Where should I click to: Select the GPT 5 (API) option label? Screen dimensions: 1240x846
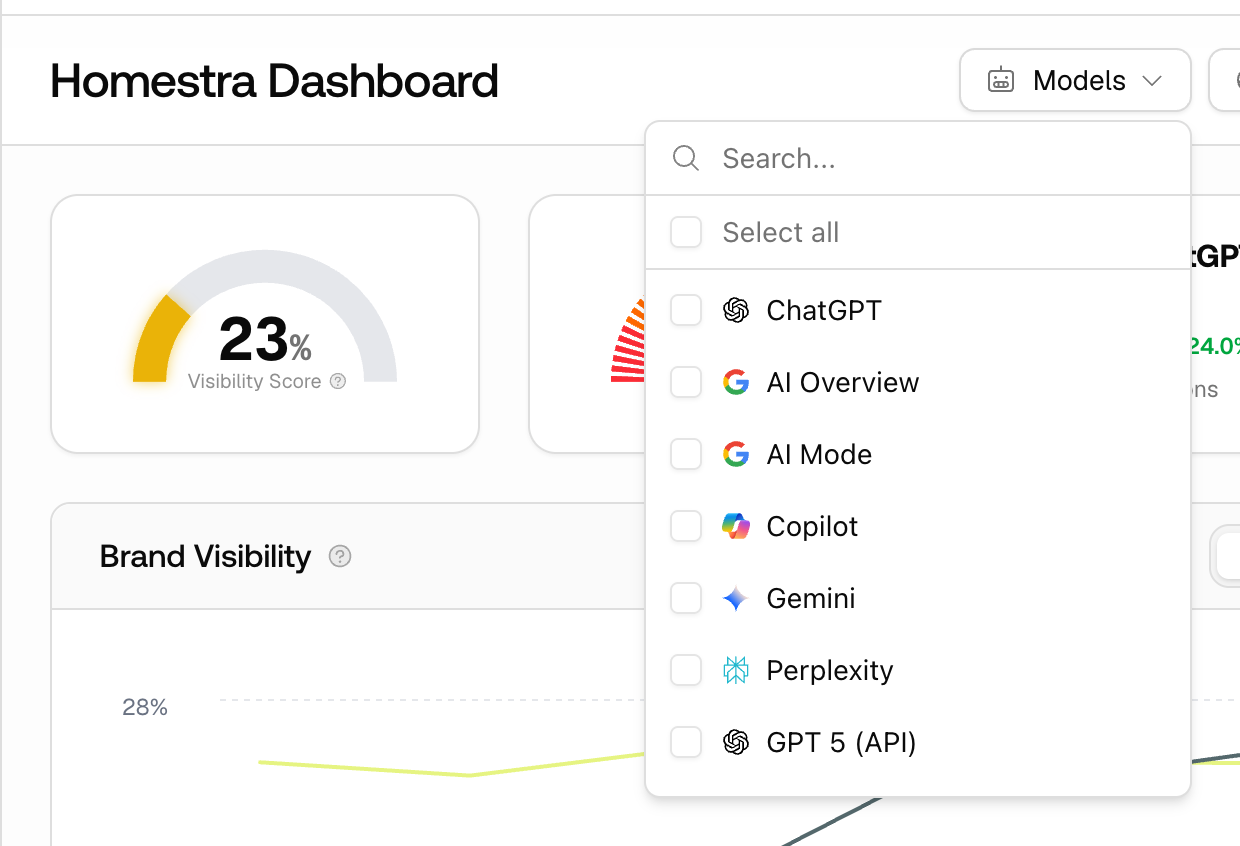(841, 742)
